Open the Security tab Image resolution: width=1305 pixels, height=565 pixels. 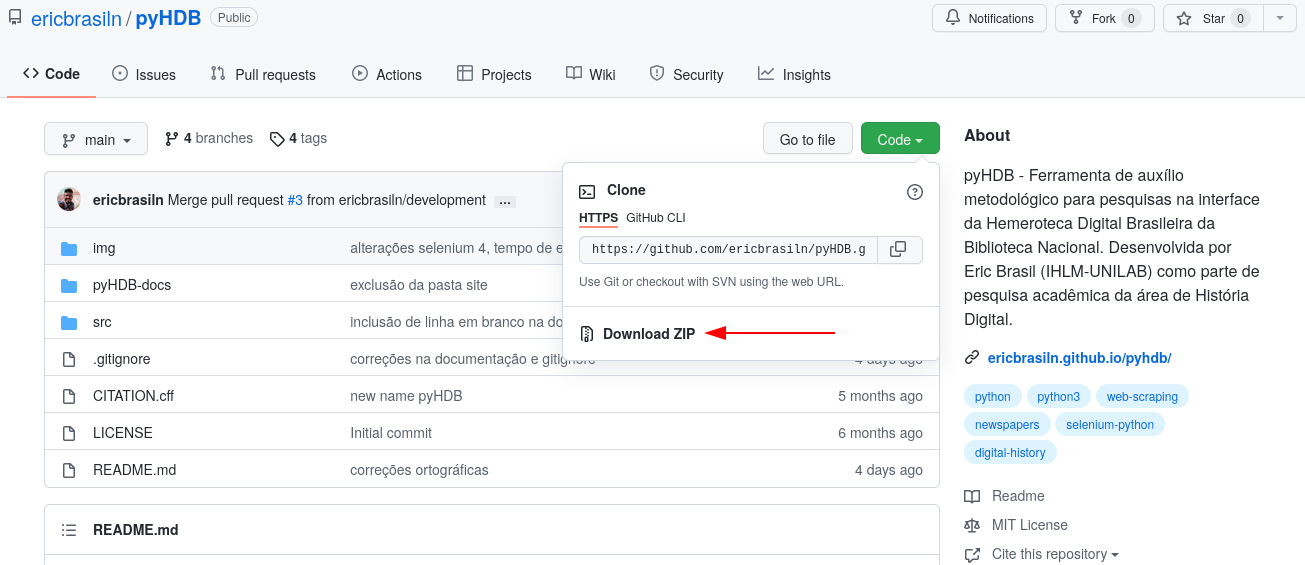click(x=686, y=74)
